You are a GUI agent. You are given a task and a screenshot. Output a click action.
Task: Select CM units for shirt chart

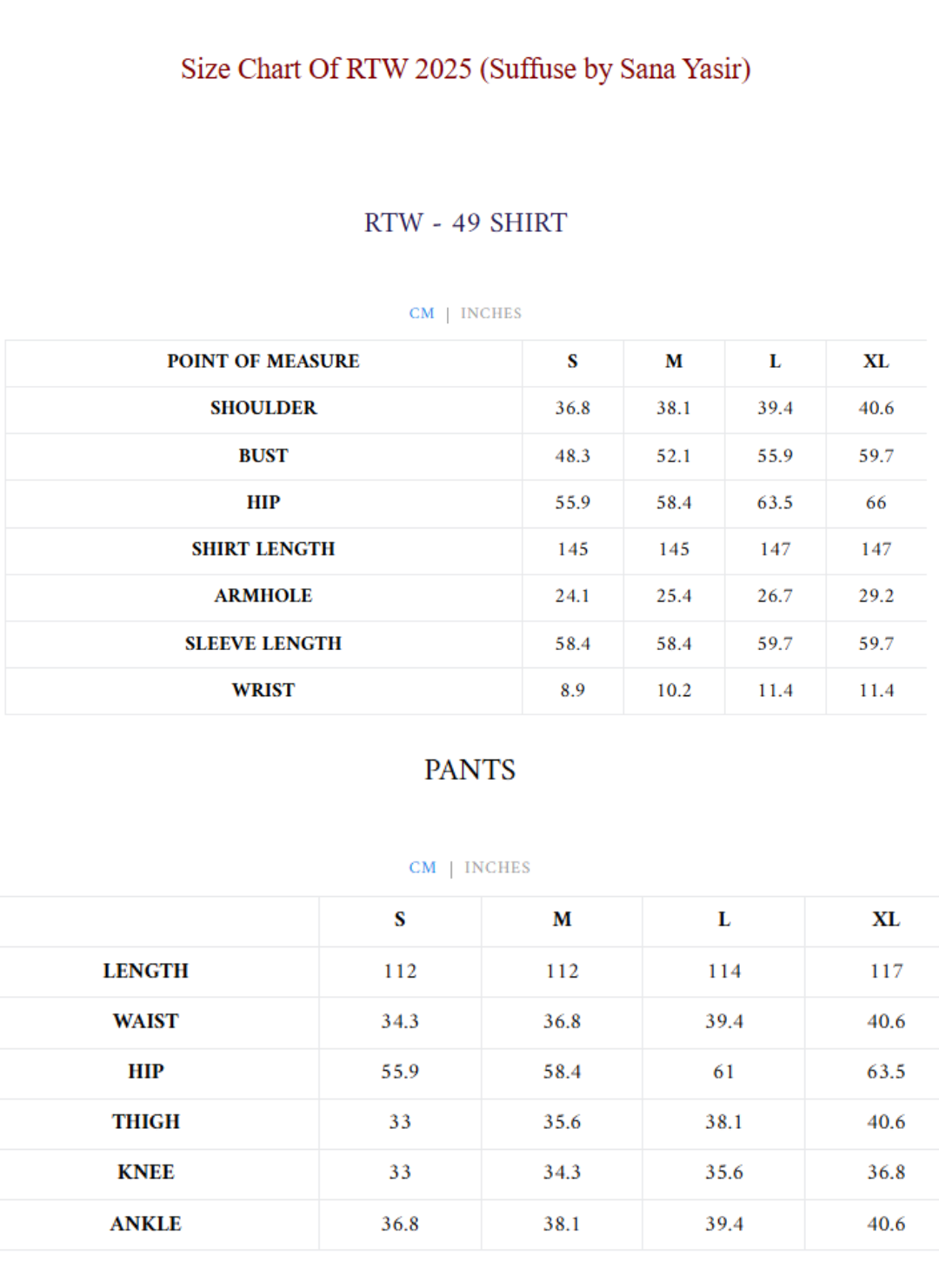(422, 313)
